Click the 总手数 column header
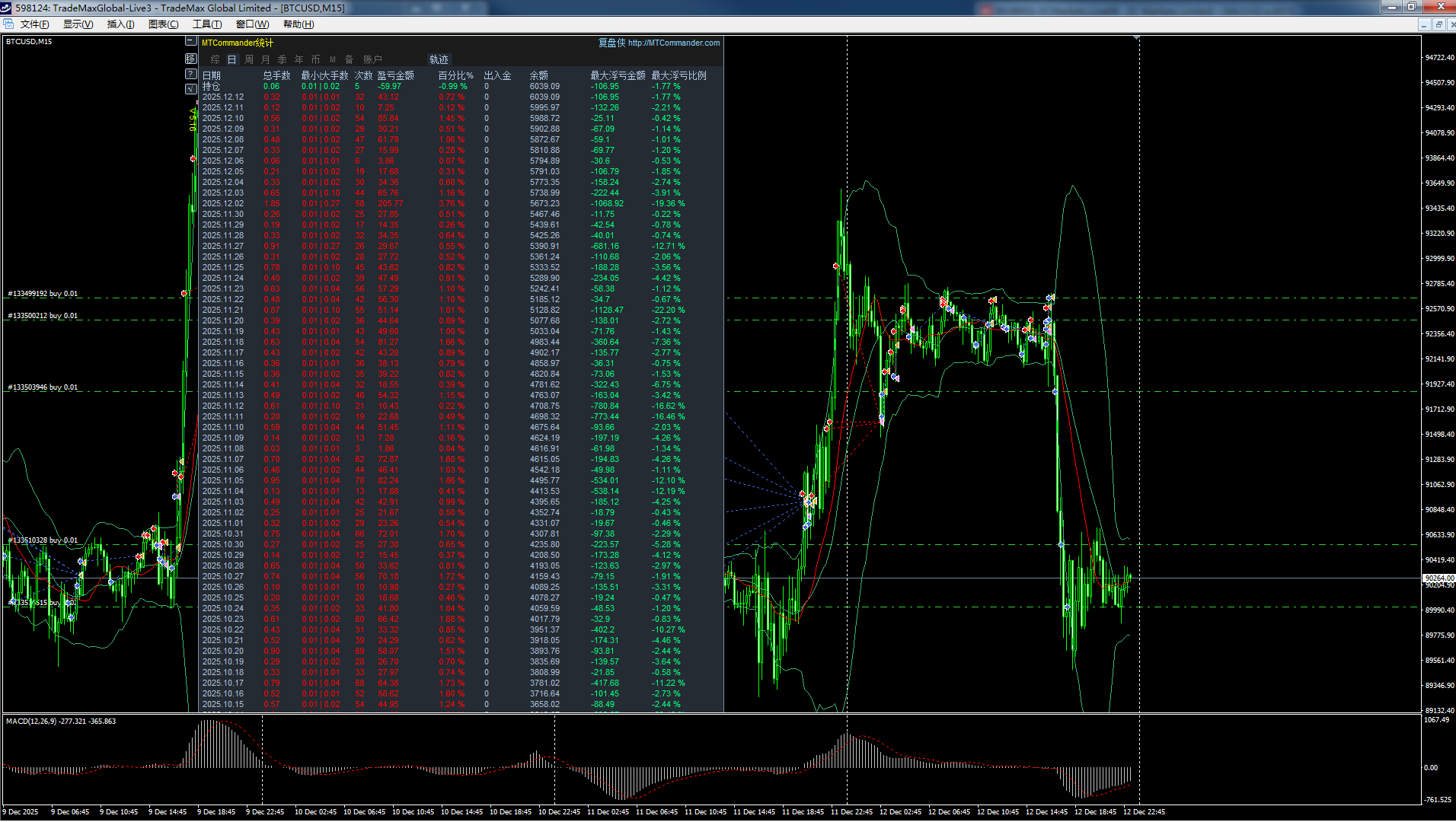This screenshot has width=1456, height=822. 277,75
